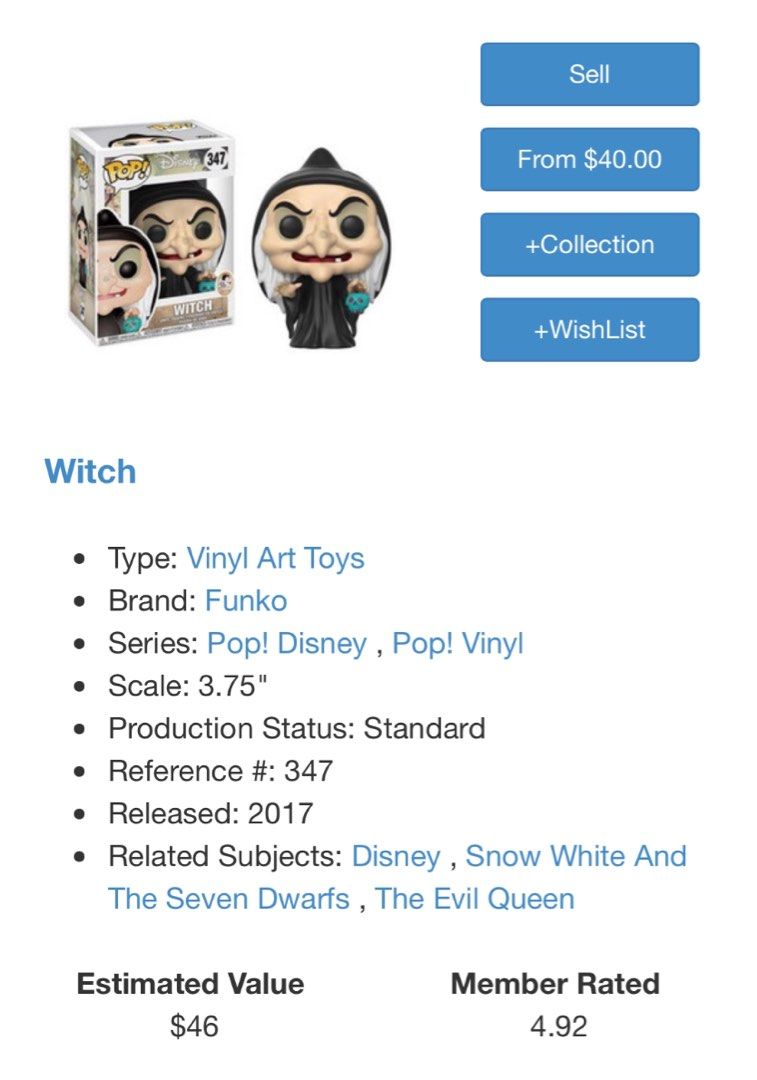This screenshot has height=1080, width=757.
Task: Click the Reference #: 347 entry
Action: click(x=220, y=771)
